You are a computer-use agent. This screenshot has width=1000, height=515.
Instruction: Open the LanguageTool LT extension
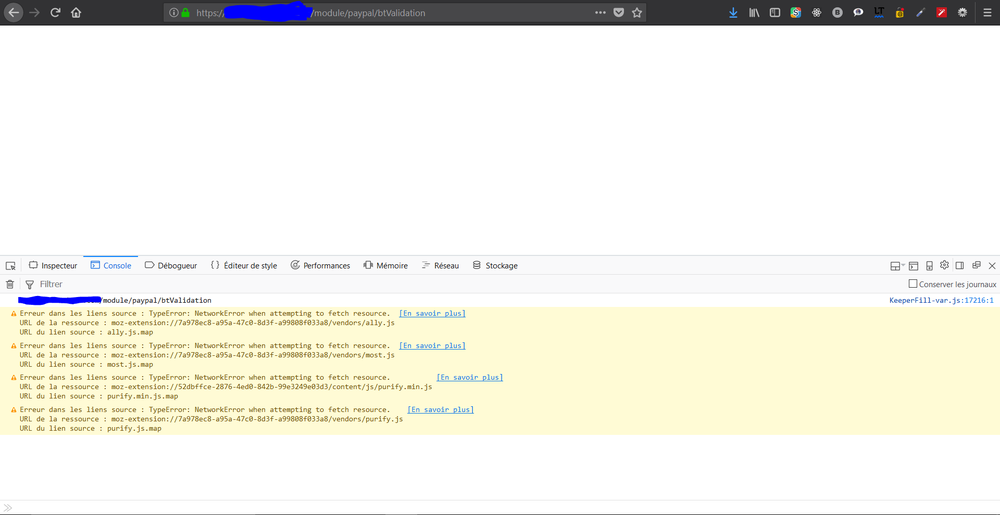pos(879,12)
